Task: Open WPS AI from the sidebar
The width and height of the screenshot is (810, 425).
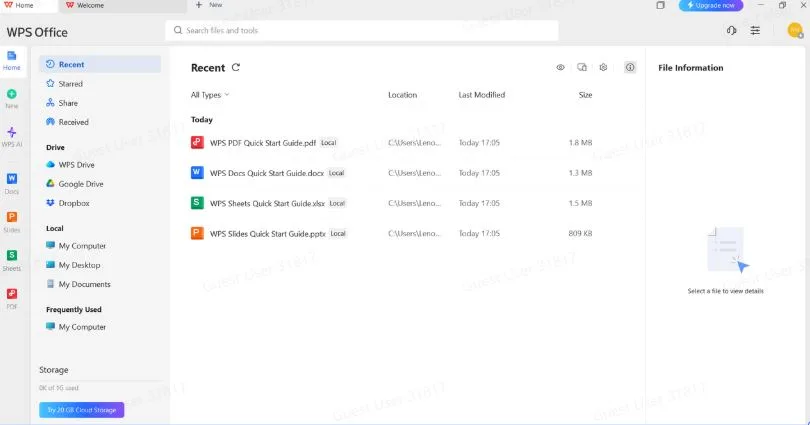Action: (11, 137)
